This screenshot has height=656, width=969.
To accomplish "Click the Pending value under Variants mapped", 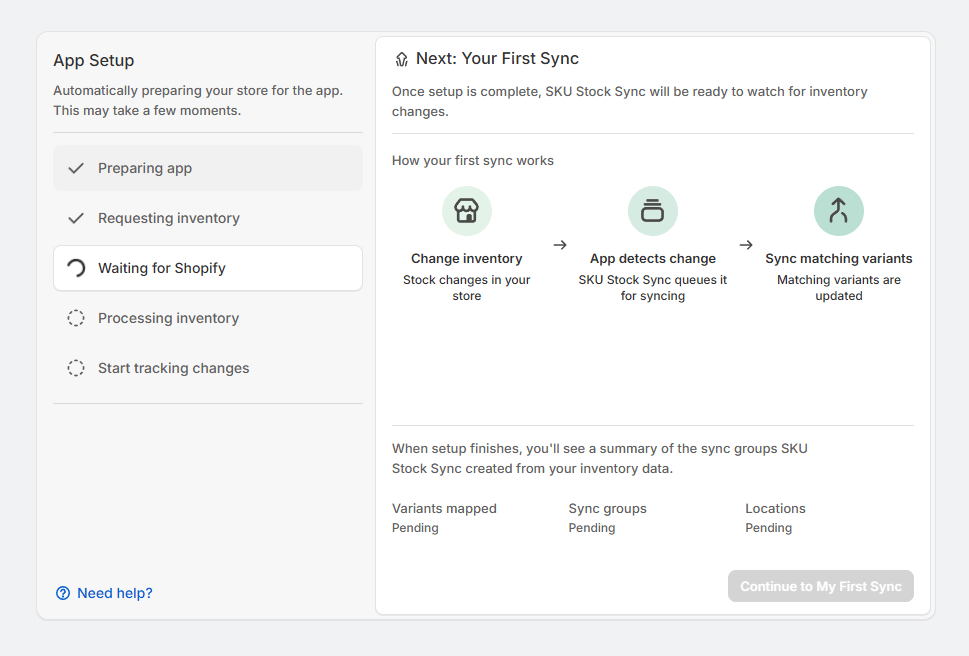I will pyautogui.click(x=415, y=528).
